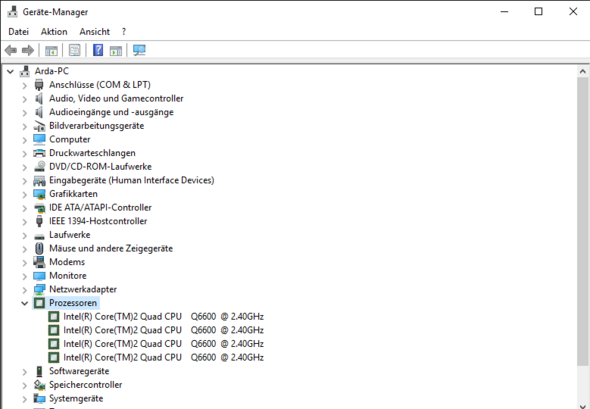Click the Monitore screen icon

tap(39, 276)
